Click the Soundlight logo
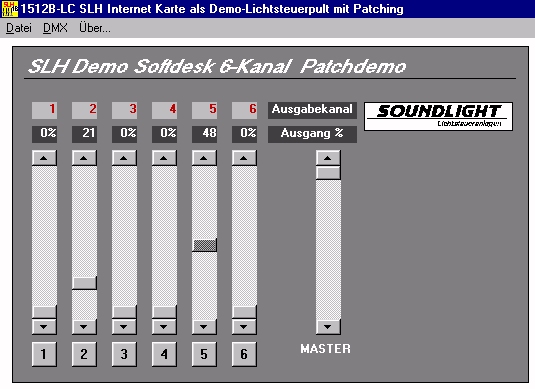535x389 pixels. click(x=438, y=116)
